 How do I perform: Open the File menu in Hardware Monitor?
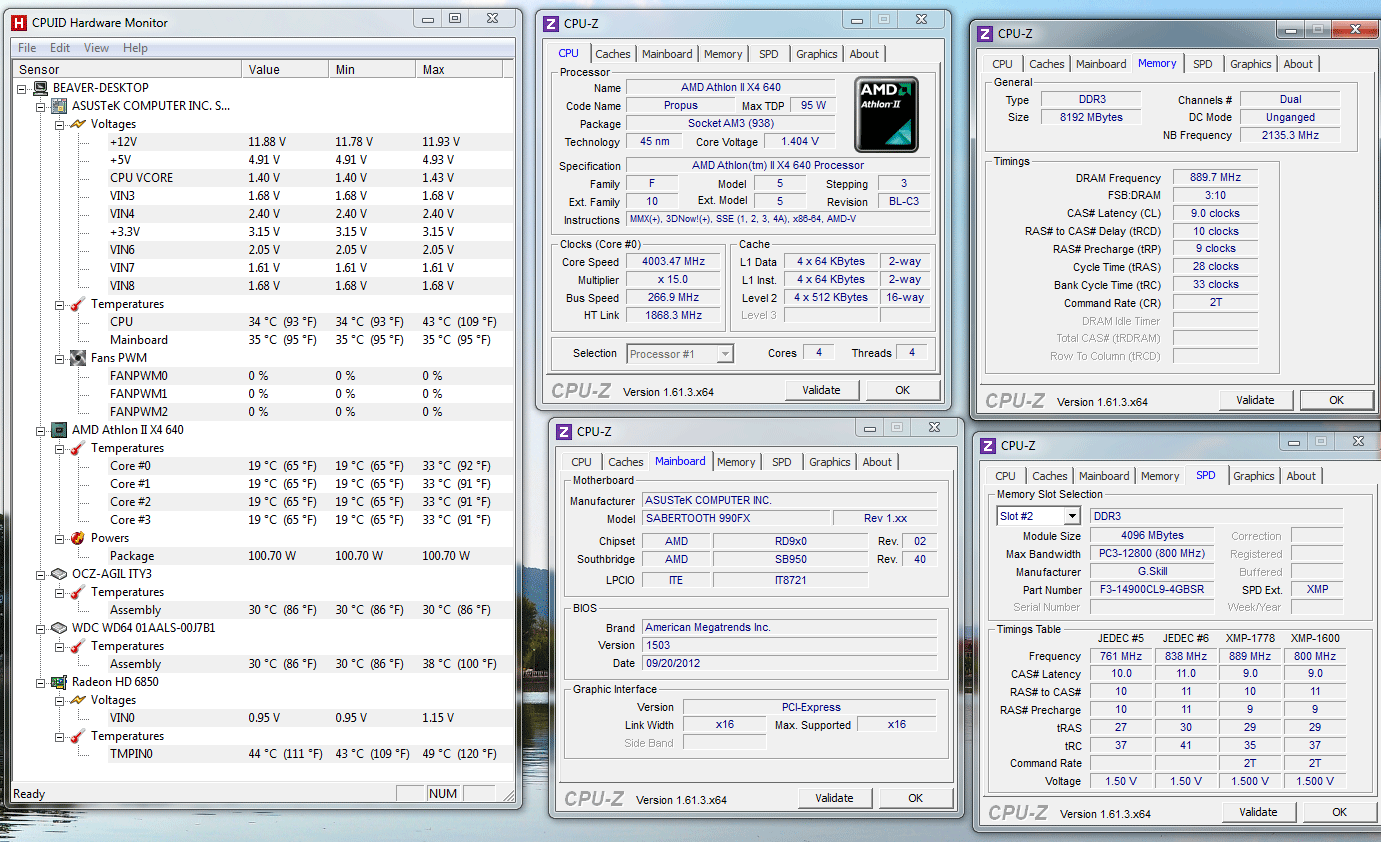27,48
